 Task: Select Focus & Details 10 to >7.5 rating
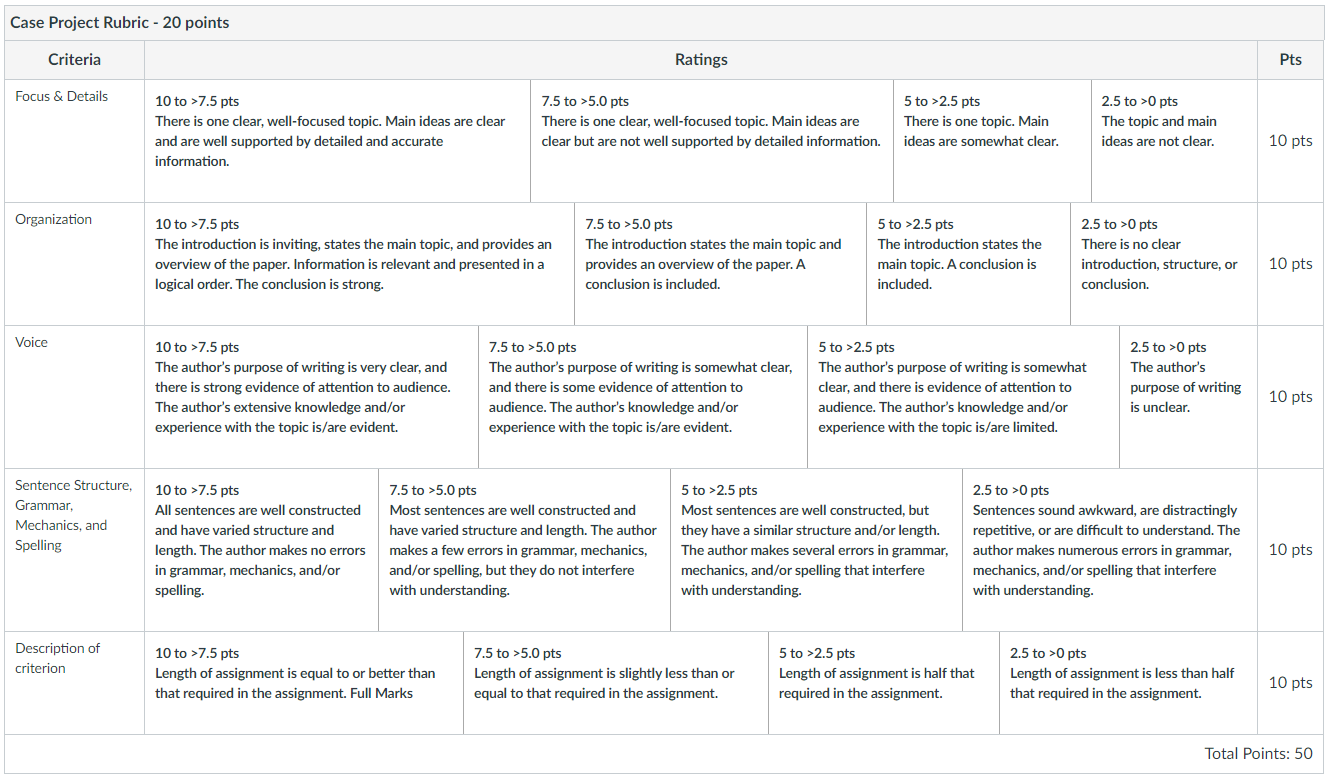[x=337, y=141]
